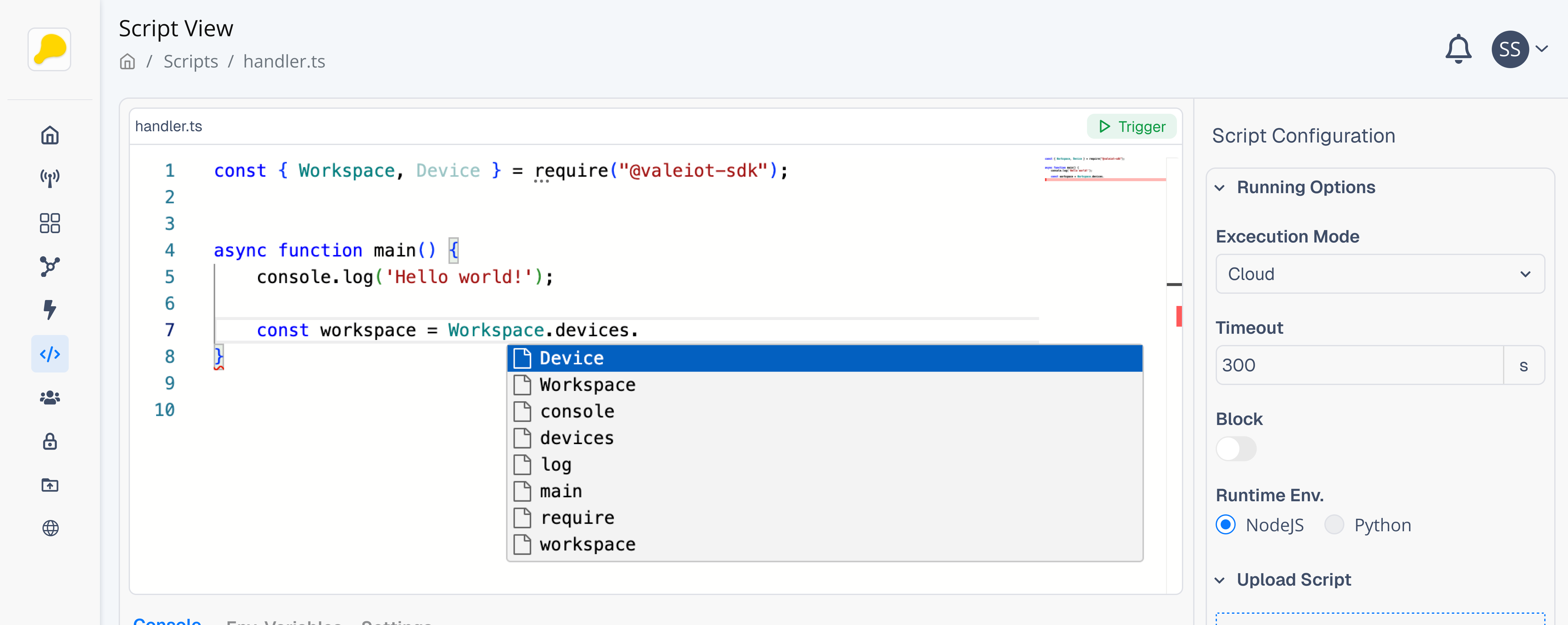Click the padlock sidebar icon
The image size is (1568, 625).
pos(50,441)
